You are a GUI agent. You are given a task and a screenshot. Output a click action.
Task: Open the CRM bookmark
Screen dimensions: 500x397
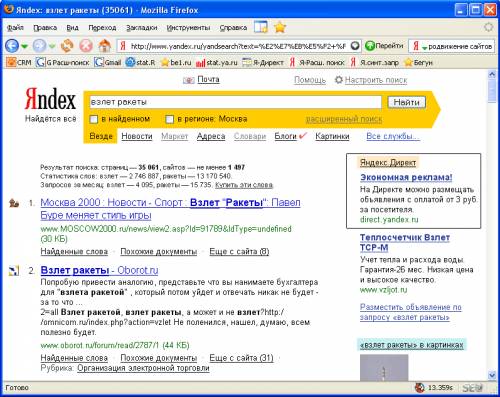click(x=19, y=62)
